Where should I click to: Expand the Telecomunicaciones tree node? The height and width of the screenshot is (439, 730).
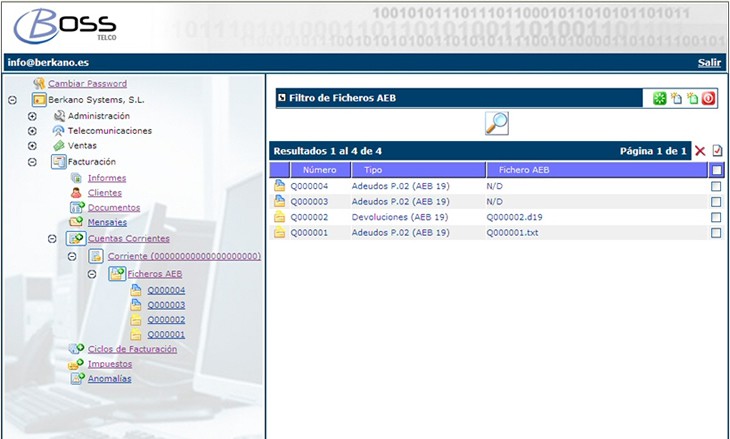pyautogui.click(x=32, y=131)
